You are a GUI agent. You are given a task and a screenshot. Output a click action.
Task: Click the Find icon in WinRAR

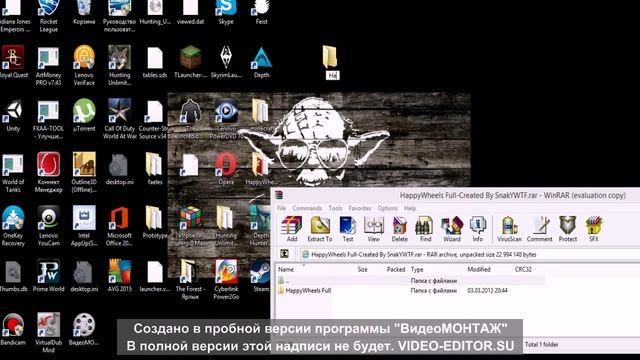pyautogui.click(x=425, y=229)
